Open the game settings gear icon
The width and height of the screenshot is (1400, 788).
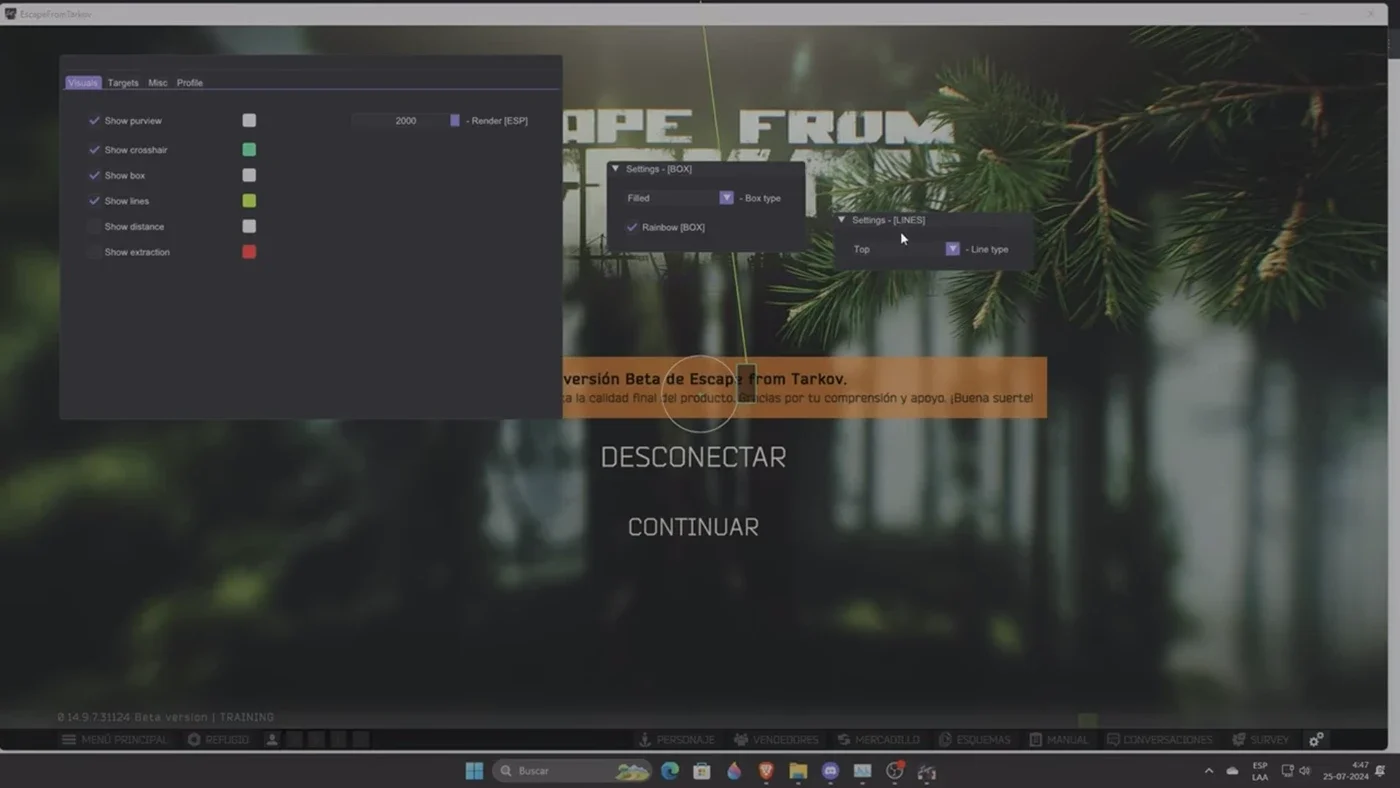[1316, 739]
